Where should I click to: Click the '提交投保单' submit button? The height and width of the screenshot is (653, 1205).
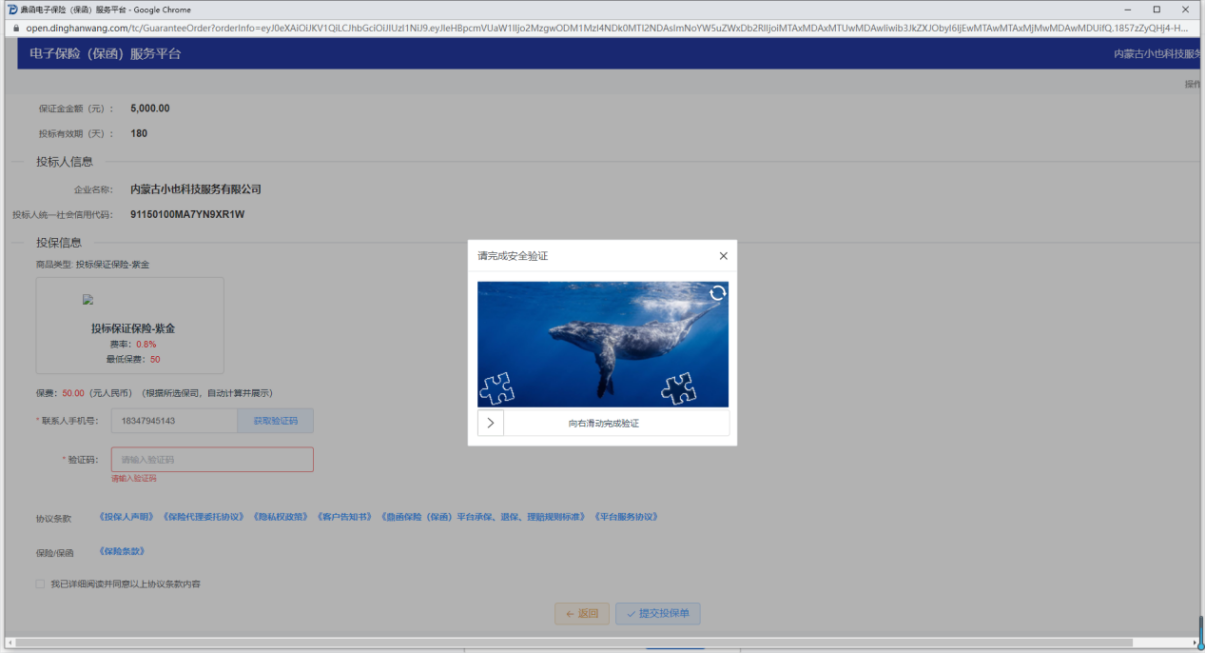(658, 613)
